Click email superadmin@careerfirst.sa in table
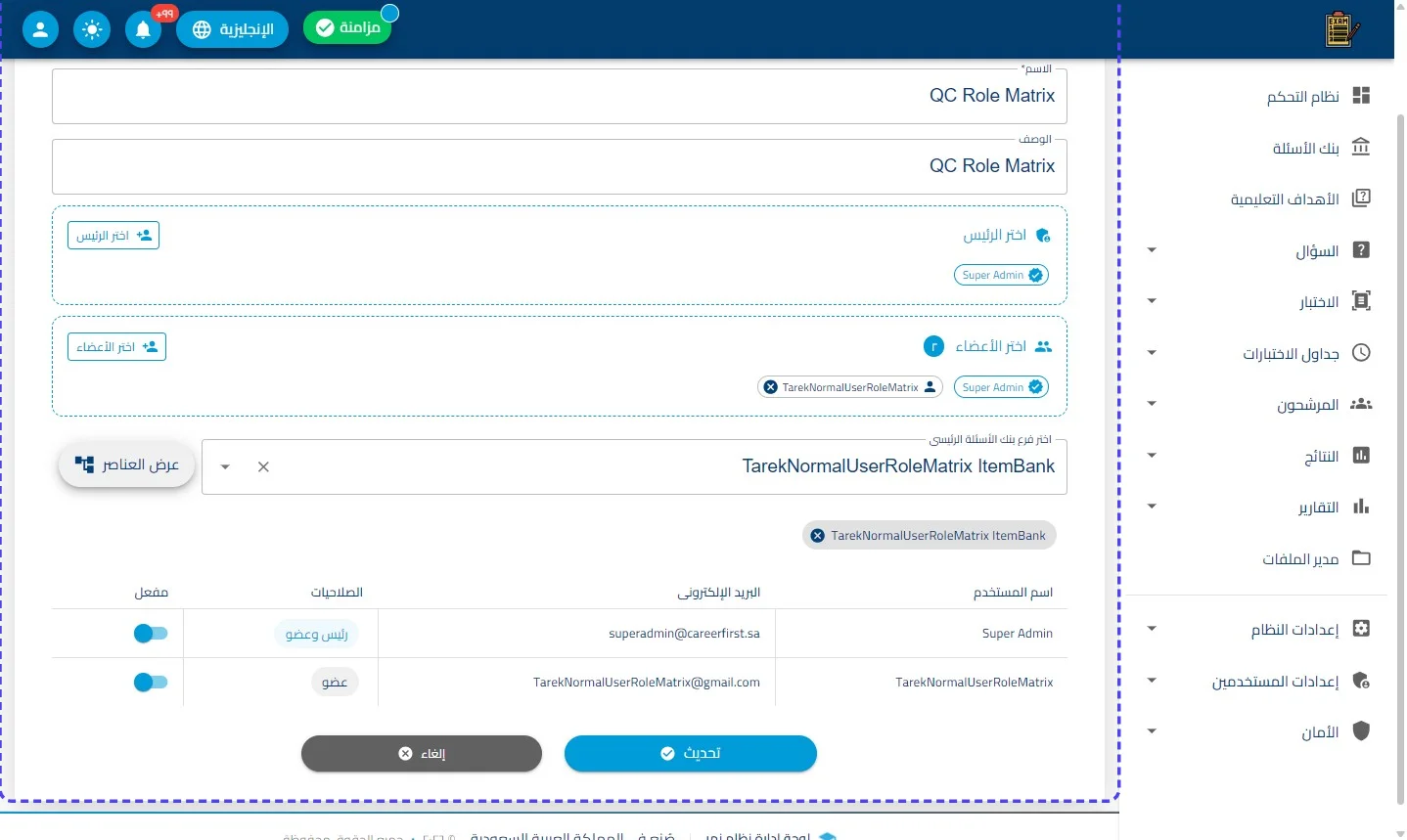 (x=684, y=634)
